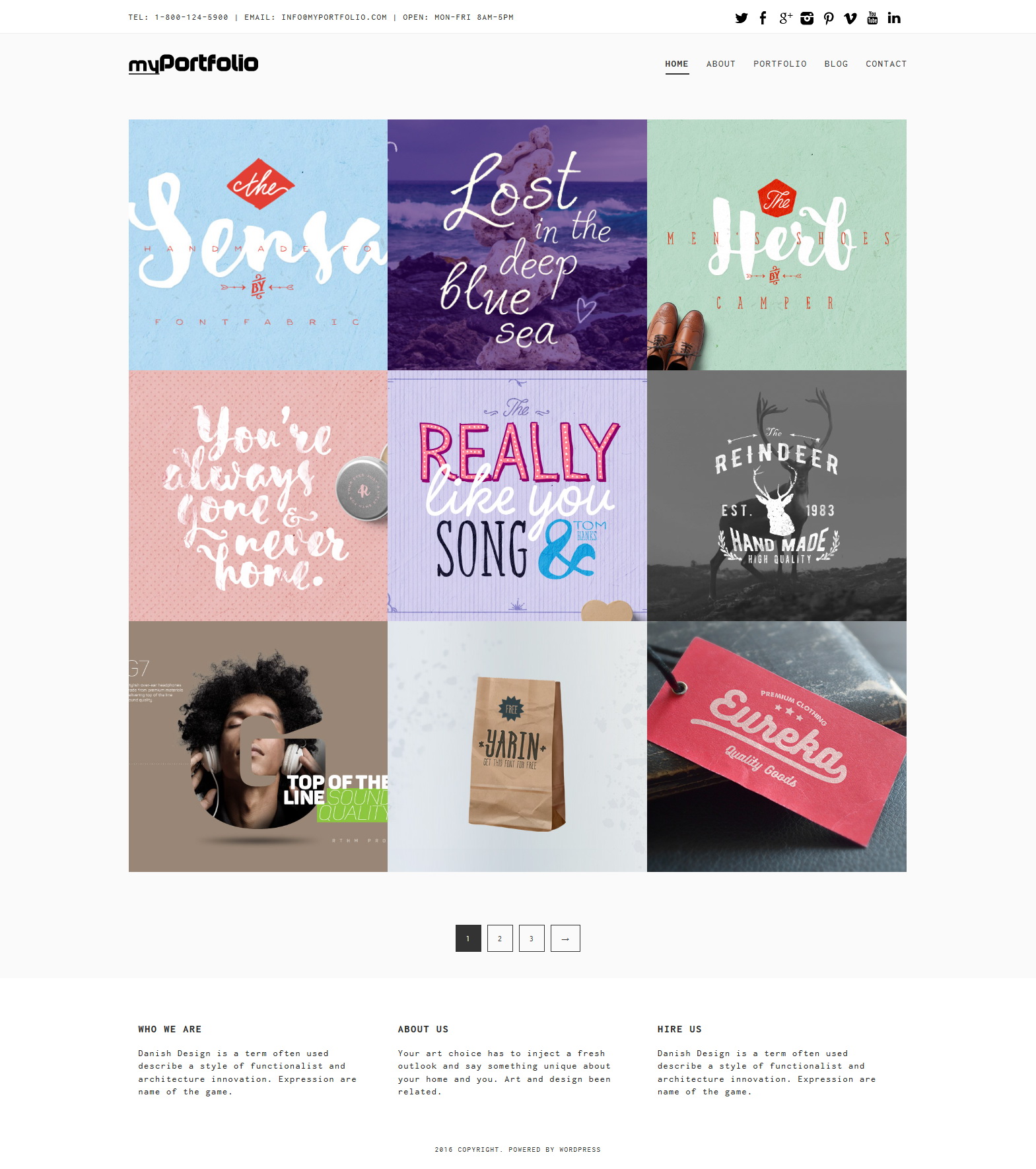The width and height of the screenshot is (1036, 1169).
Task: Click the next page arrow button
Action: pyautogui.click(x=565, y=938)
